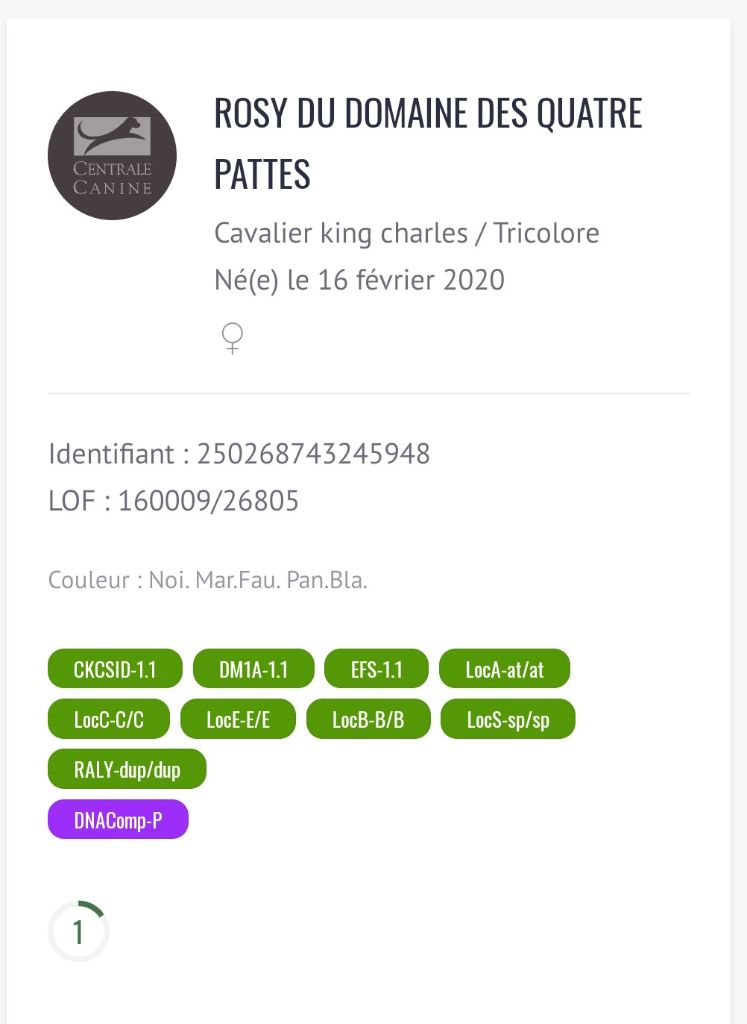The width and height of the screenshot is (747, 1024).
Task: Click the Tricolore coat color text
Action: [547, 233]
